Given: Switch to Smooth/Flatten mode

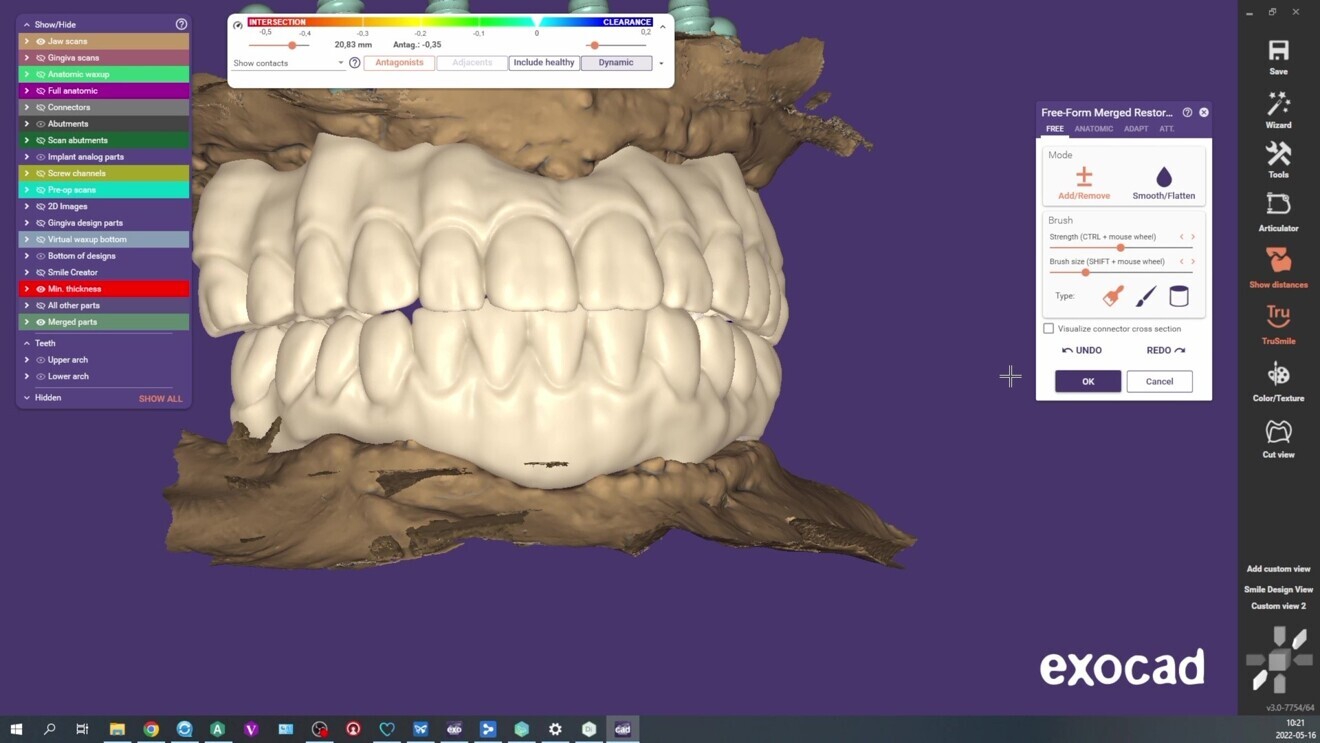Looking at the screenshot, I should (x=1163, y=180).
